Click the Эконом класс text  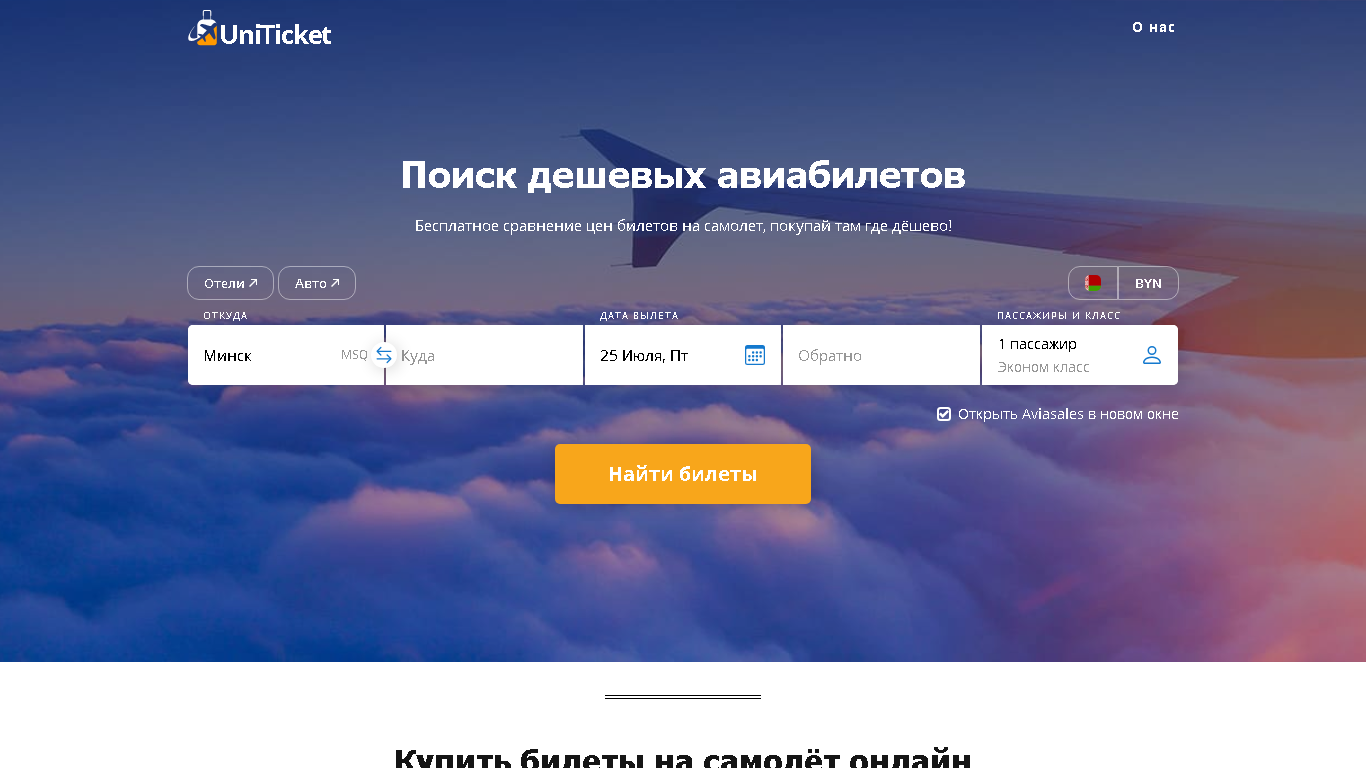1044,367
